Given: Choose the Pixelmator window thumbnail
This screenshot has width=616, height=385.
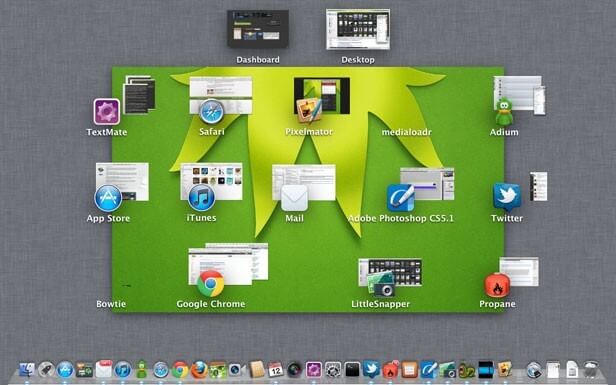Looking at the screenshot, I should point(322,95).
